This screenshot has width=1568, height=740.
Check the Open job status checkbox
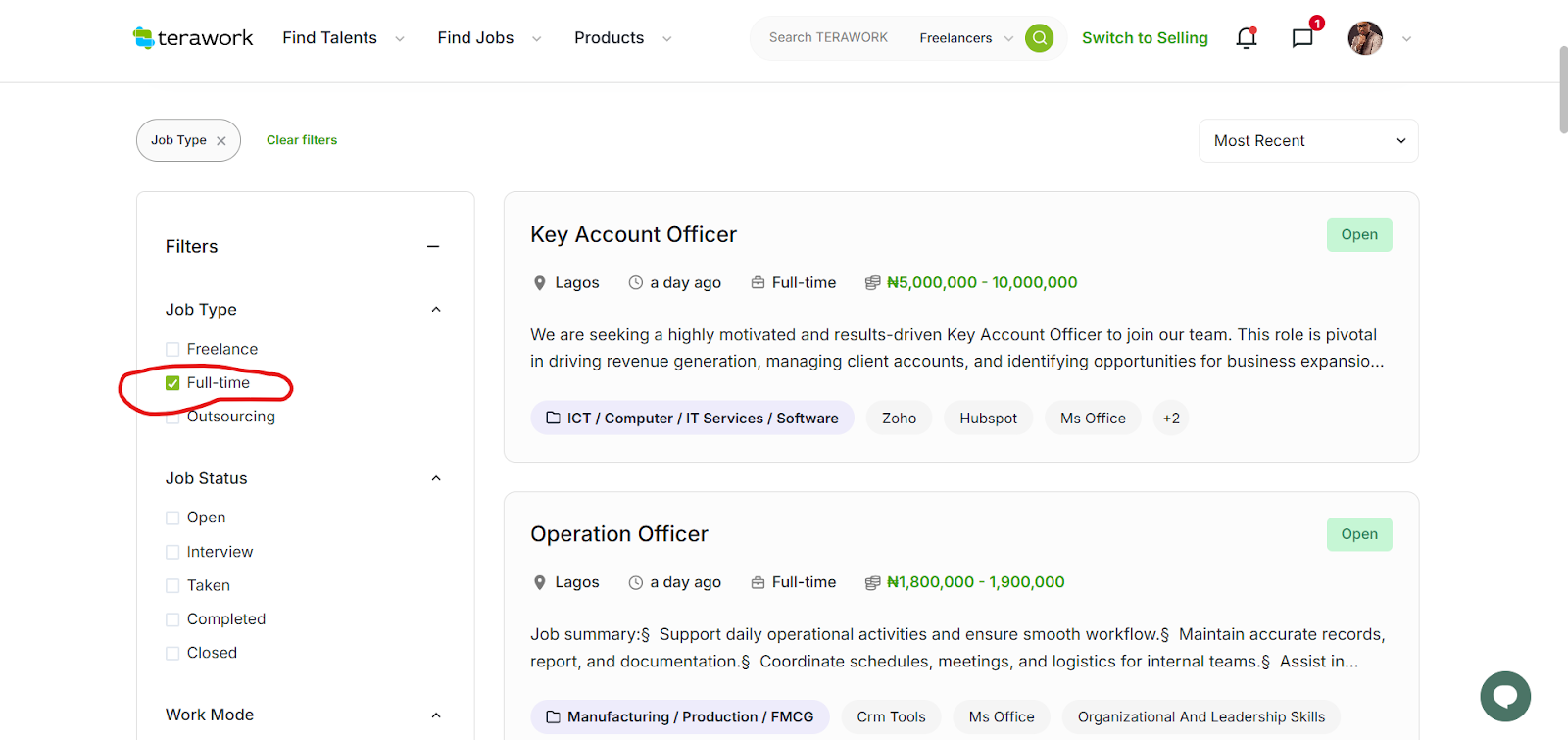click(172, 518)
